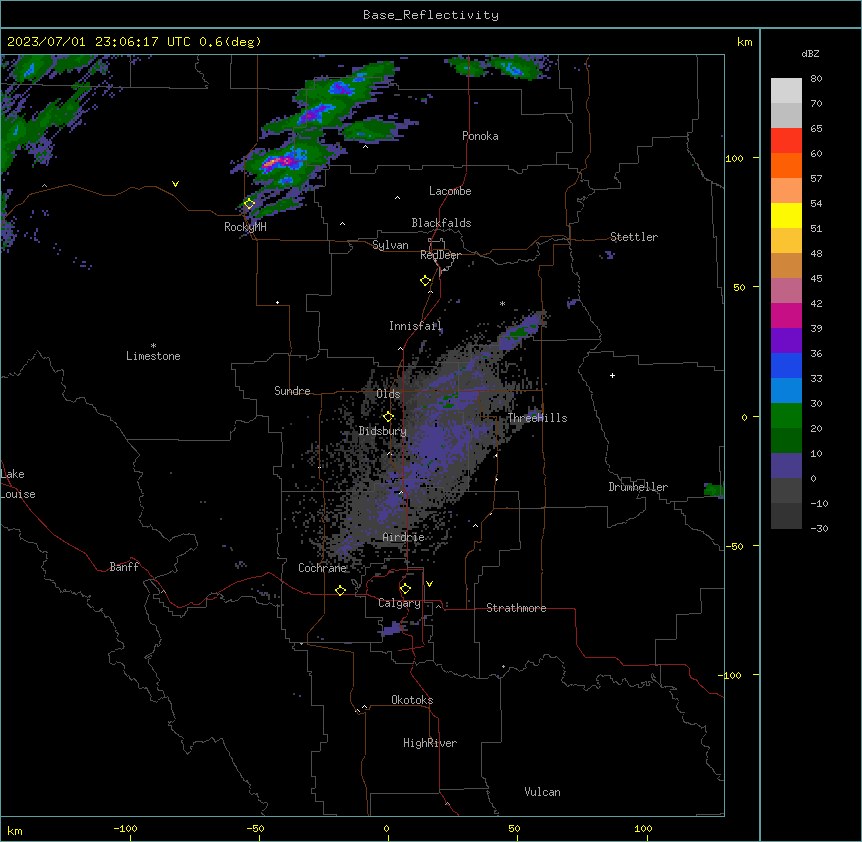Select the Innisfail label

pyautogui.click(x=415, y=326)
